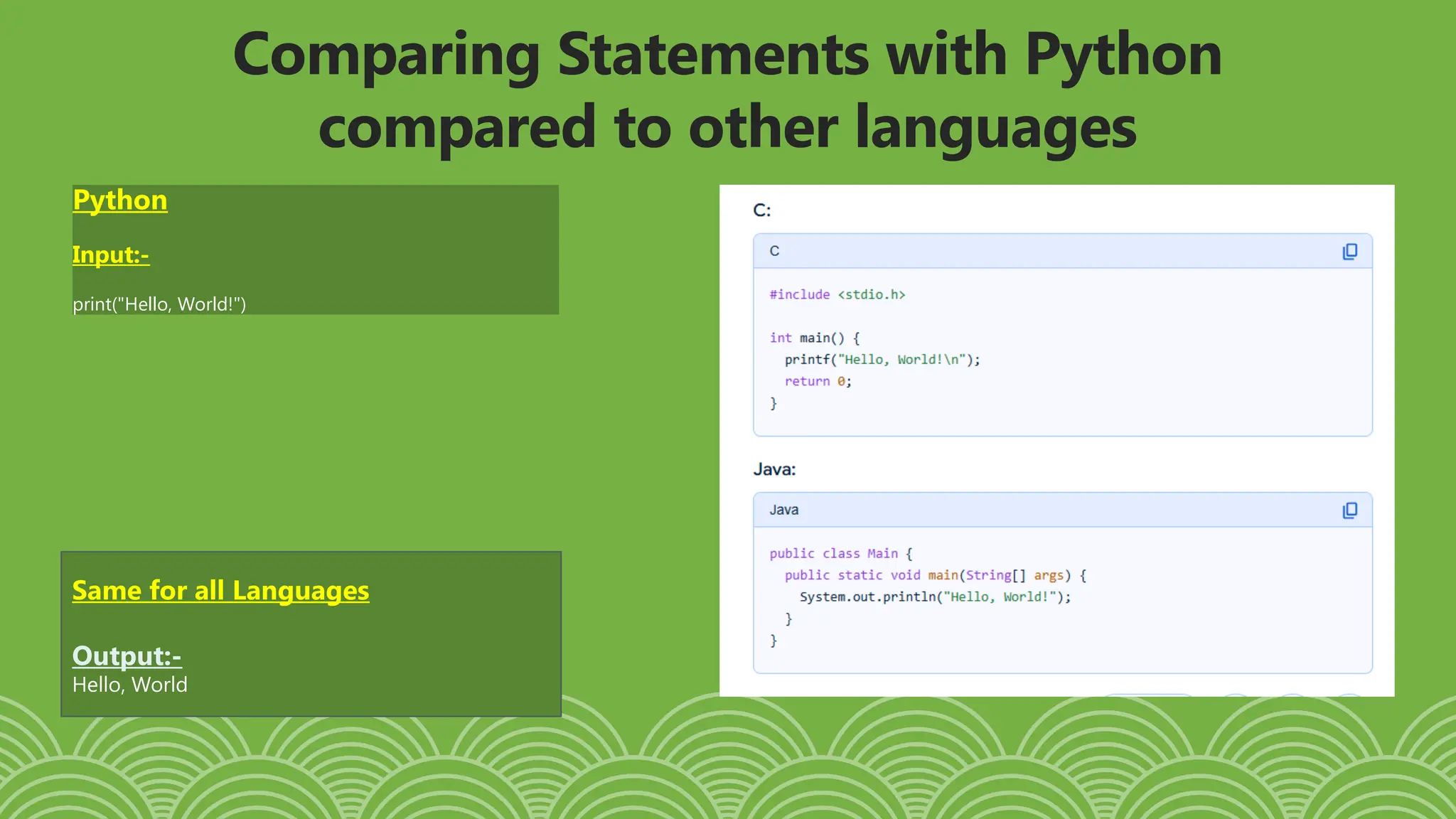Viewport: 1456px width, 819px height.
Task: Click the 'Java:' section label
Action: [x=775, y=469]
